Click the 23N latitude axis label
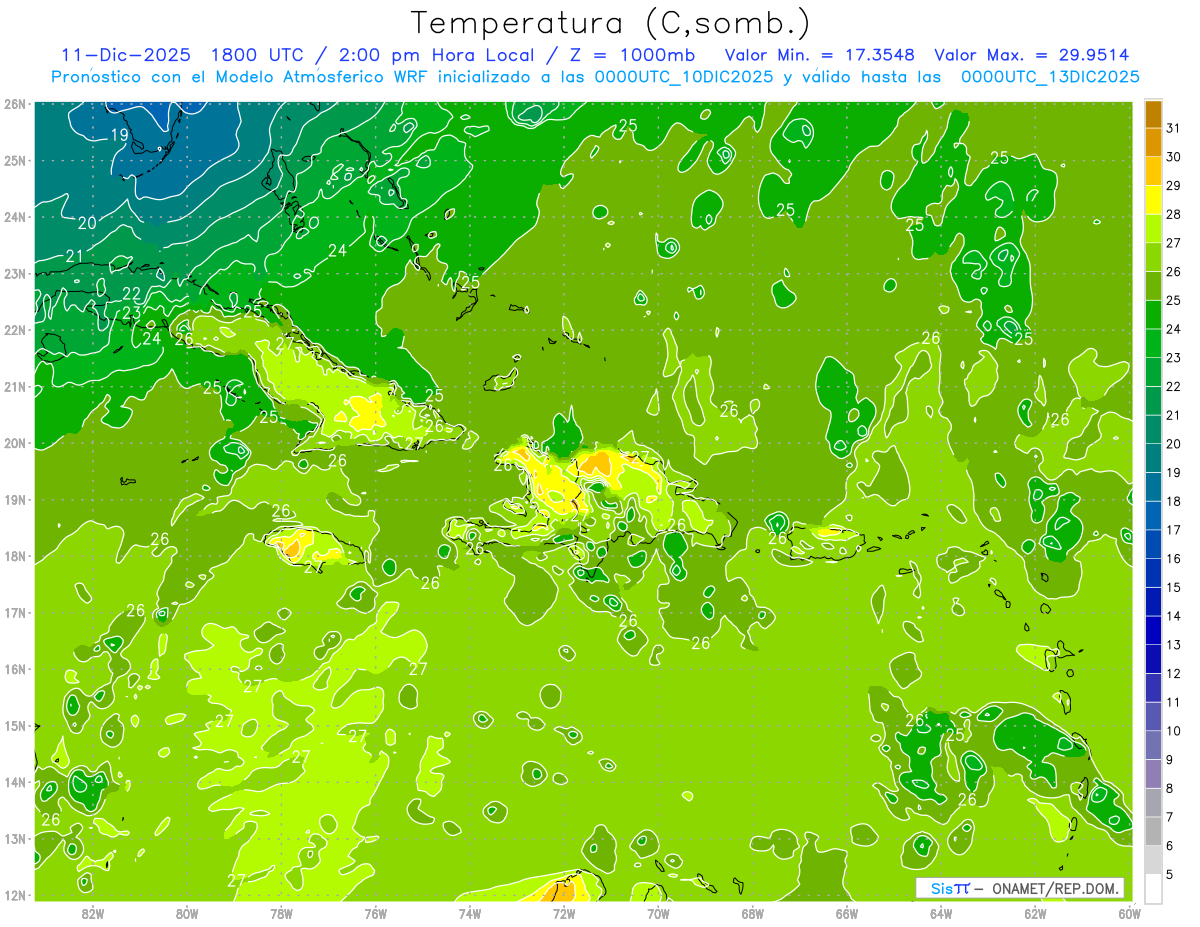The width and height of the screenshot is (1200, 927). pos(16,273)
